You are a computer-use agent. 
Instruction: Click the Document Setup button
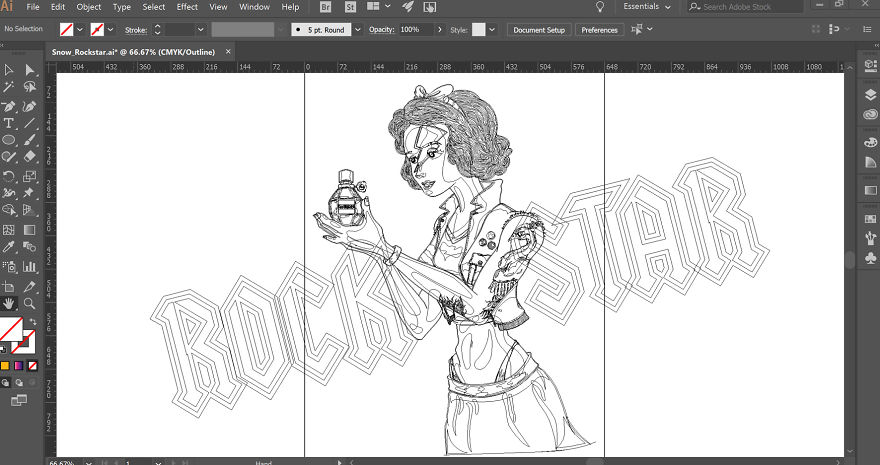[539, 30]
